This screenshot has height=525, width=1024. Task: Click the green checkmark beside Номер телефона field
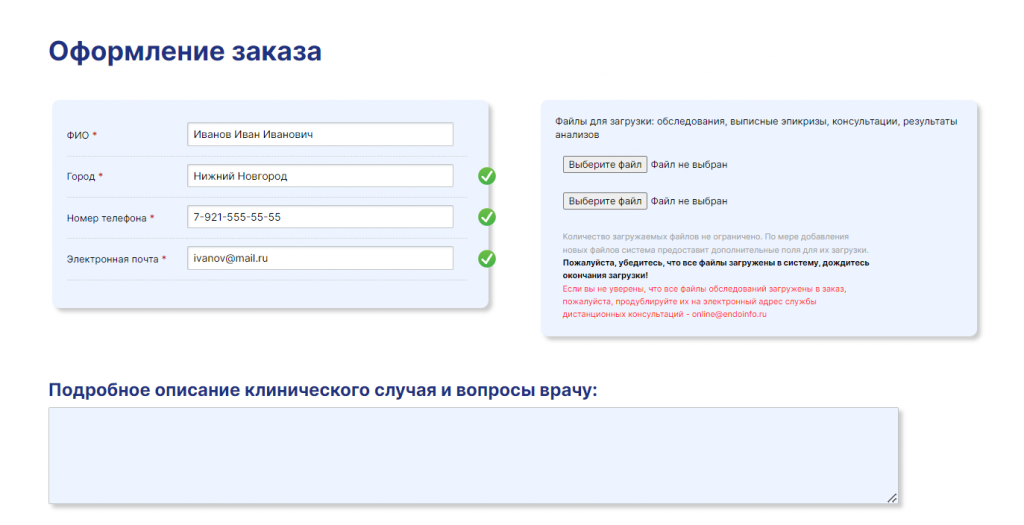(x=487, y=217)
